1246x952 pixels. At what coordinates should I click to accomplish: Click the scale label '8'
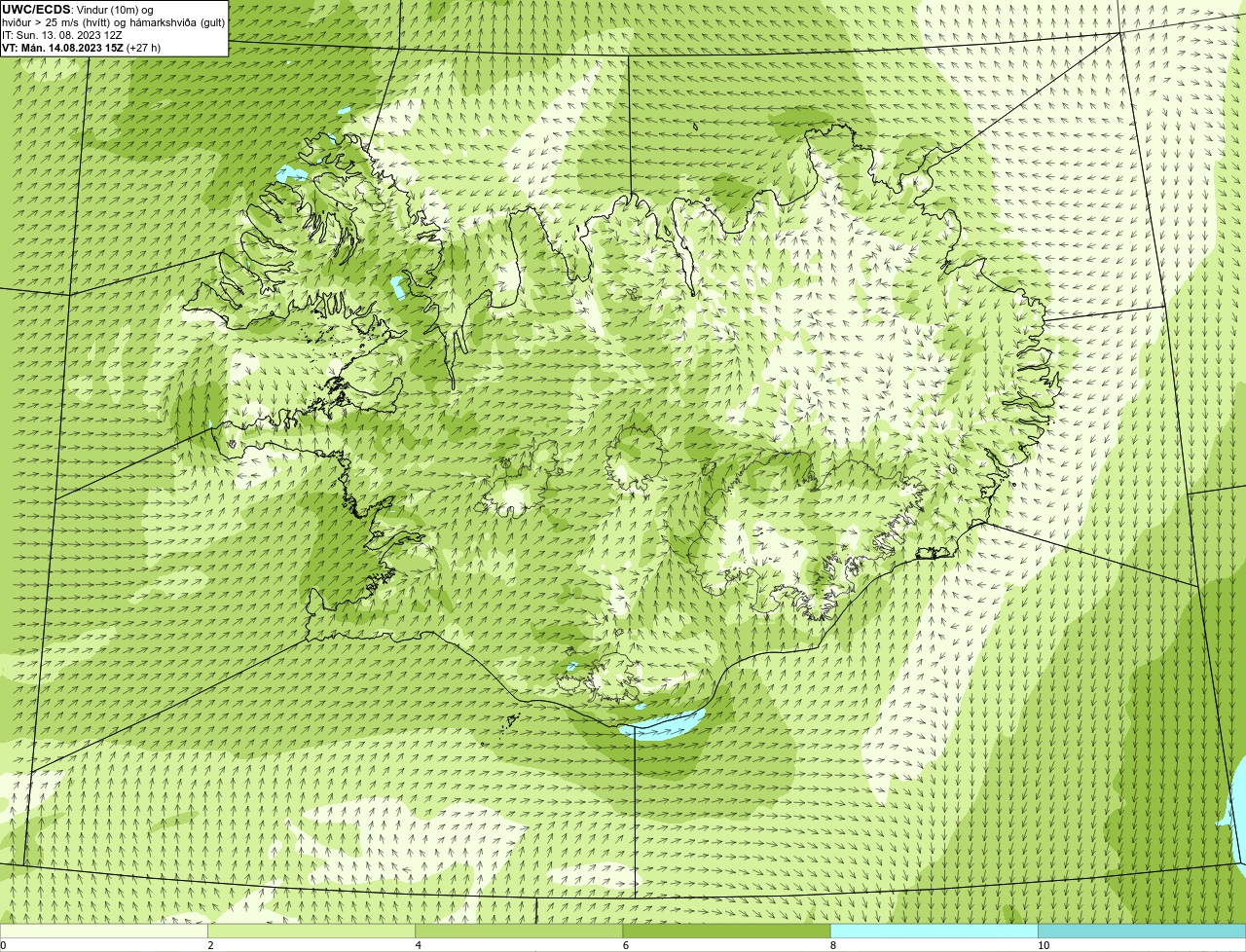pyautogui.click(x=833, y=945)
